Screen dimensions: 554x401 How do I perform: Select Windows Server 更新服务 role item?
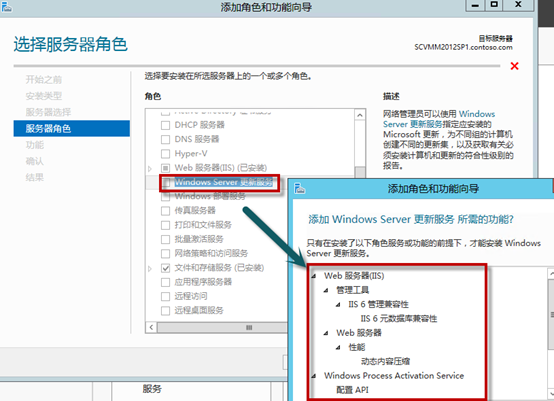coord(224,182)
